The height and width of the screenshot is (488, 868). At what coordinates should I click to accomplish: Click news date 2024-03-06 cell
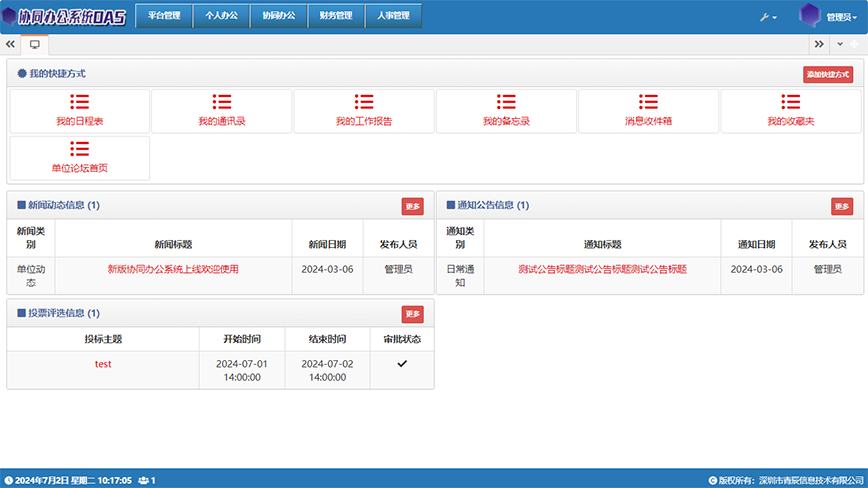tap(327, 276)
